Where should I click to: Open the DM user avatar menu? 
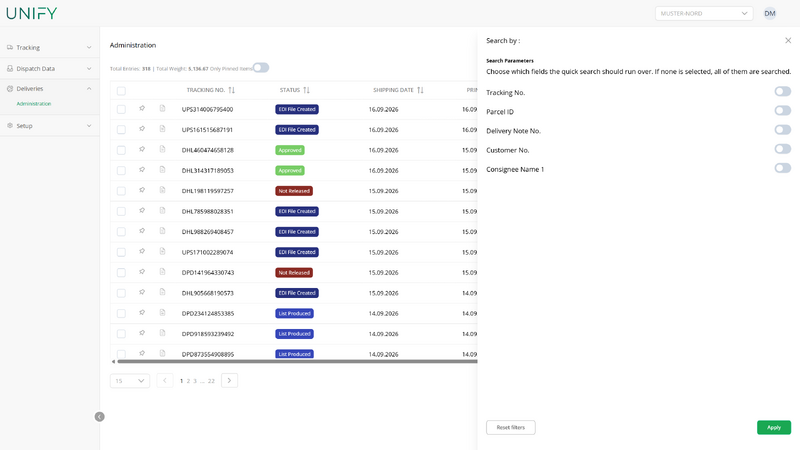[769, 13]
